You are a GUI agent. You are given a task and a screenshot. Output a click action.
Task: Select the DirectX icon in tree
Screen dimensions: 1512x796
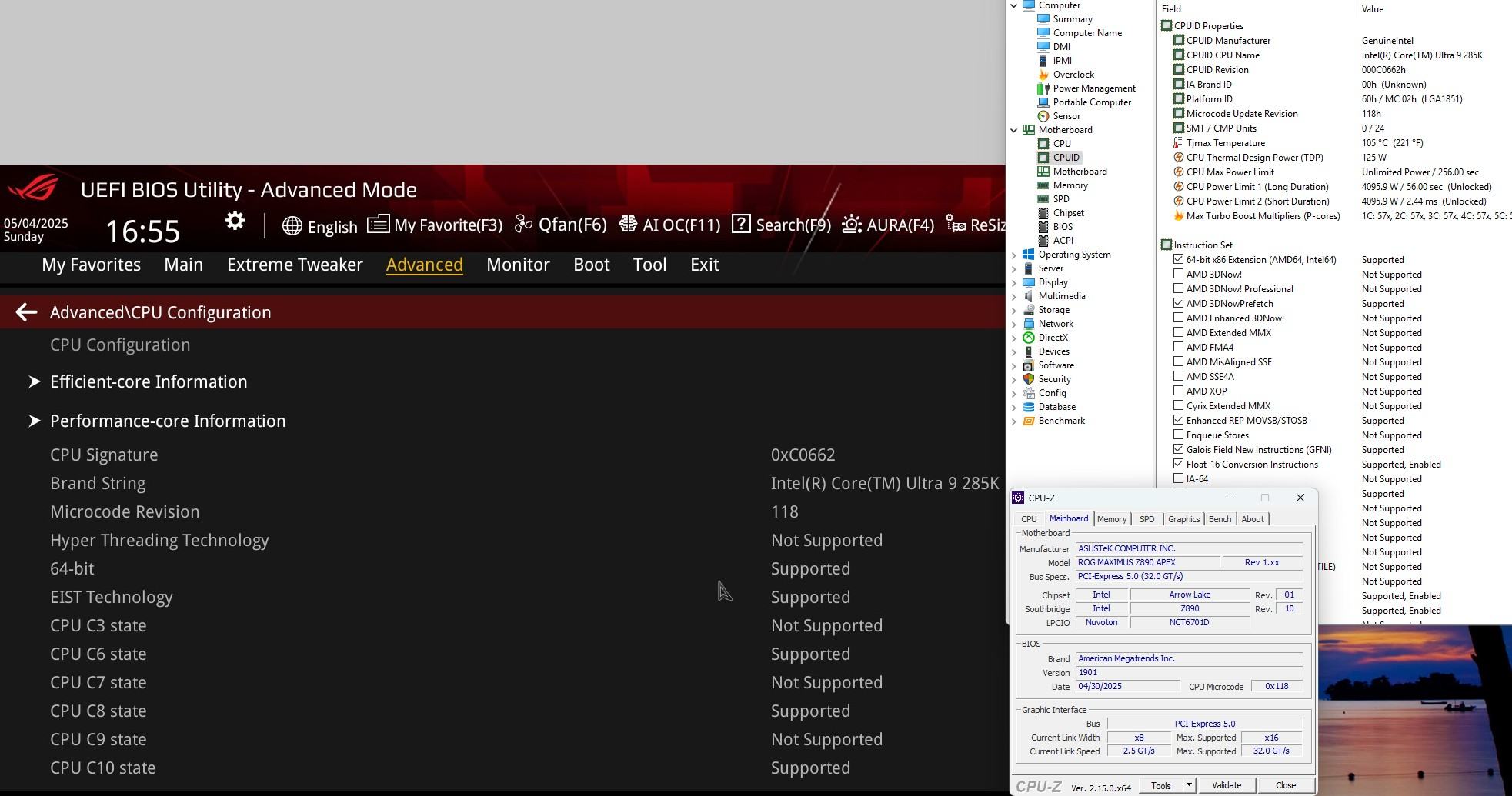1029,338
